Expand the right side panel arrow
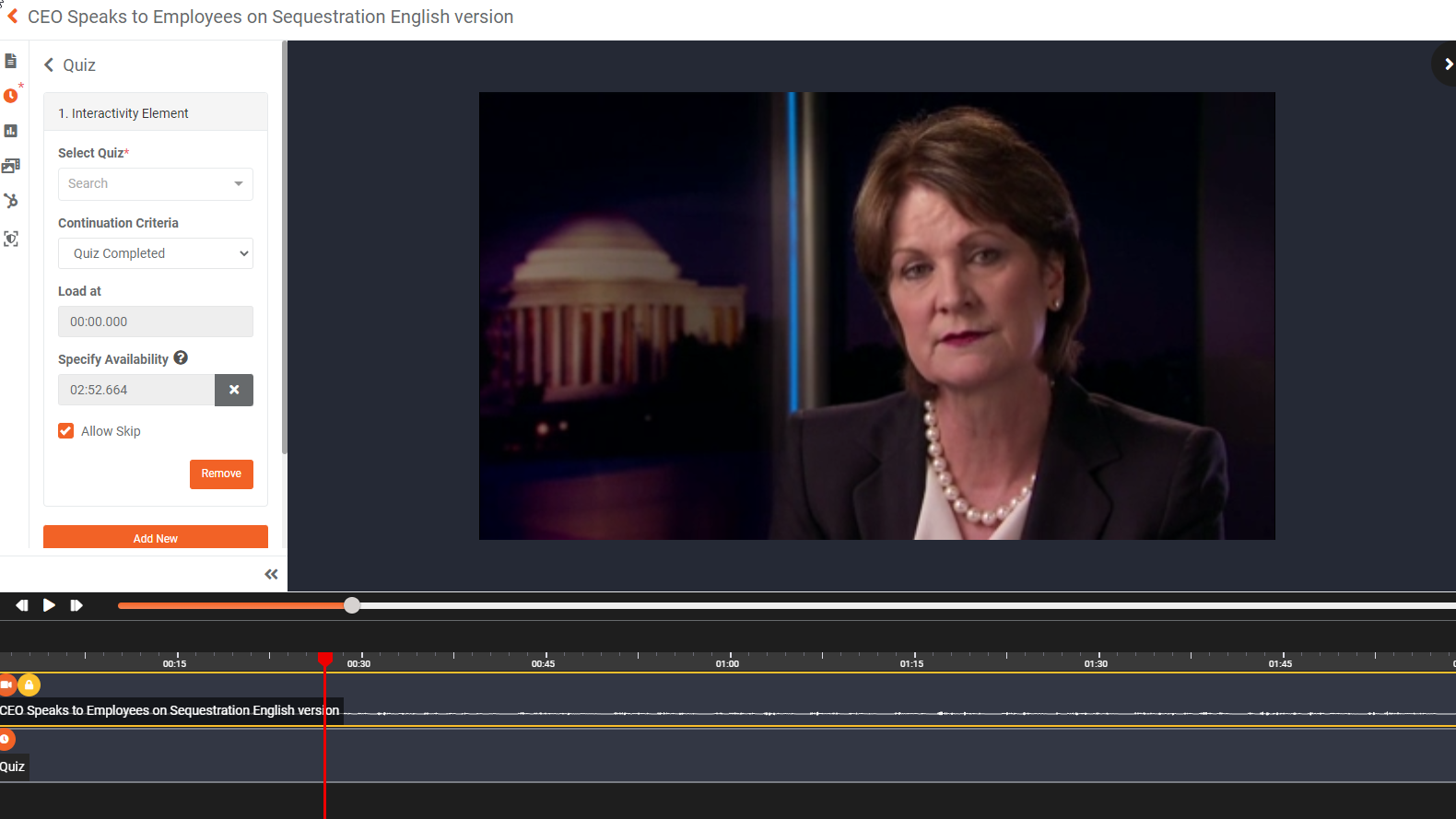The width and height of the screenshot is (1456, 819). (x=1447, y=64)
